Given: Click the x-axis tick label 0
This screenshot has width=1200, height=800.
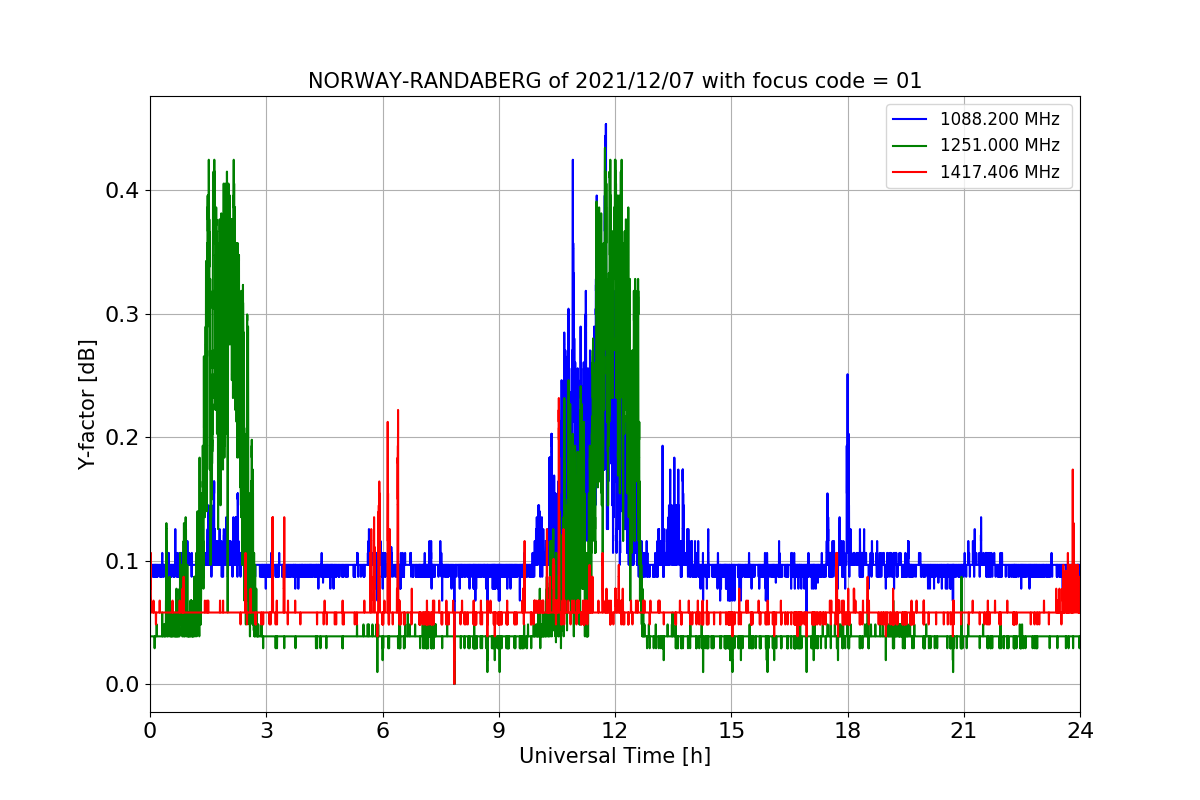Looking at the screenshot, I should click(150, 730).
